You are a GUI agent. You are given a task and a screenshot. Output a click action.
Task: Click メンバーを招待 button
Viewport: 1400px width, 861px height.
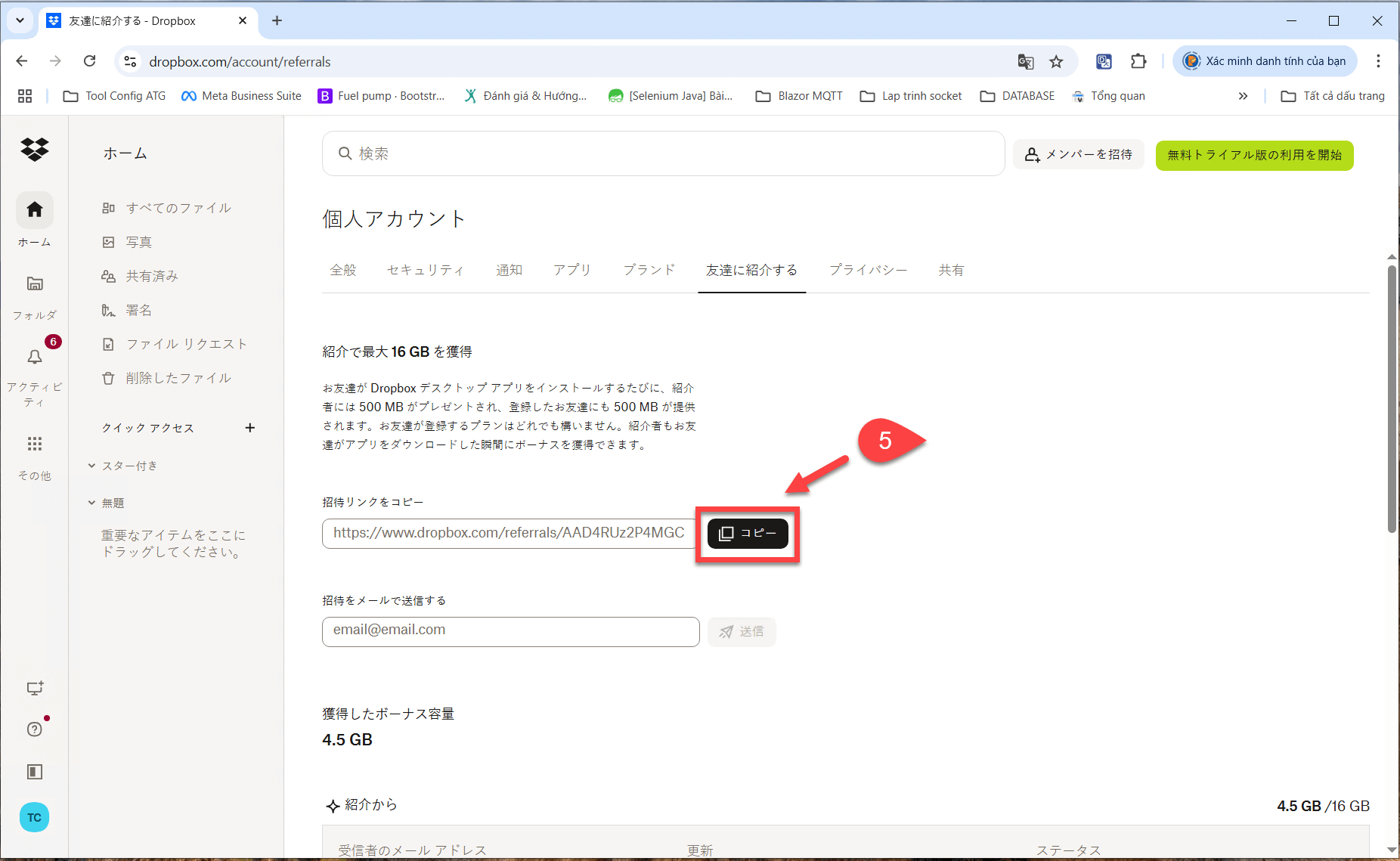pos(1079,155)
